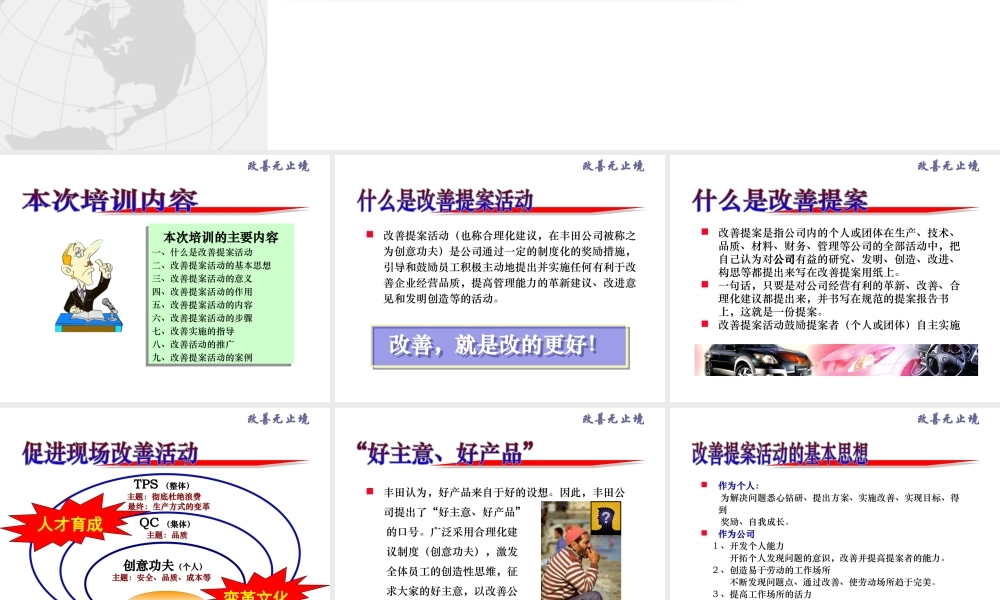This screenshot has height=600, width=1000.
Task: Click the 创意功夫（个人）label
Action: [x=163, y=566]
